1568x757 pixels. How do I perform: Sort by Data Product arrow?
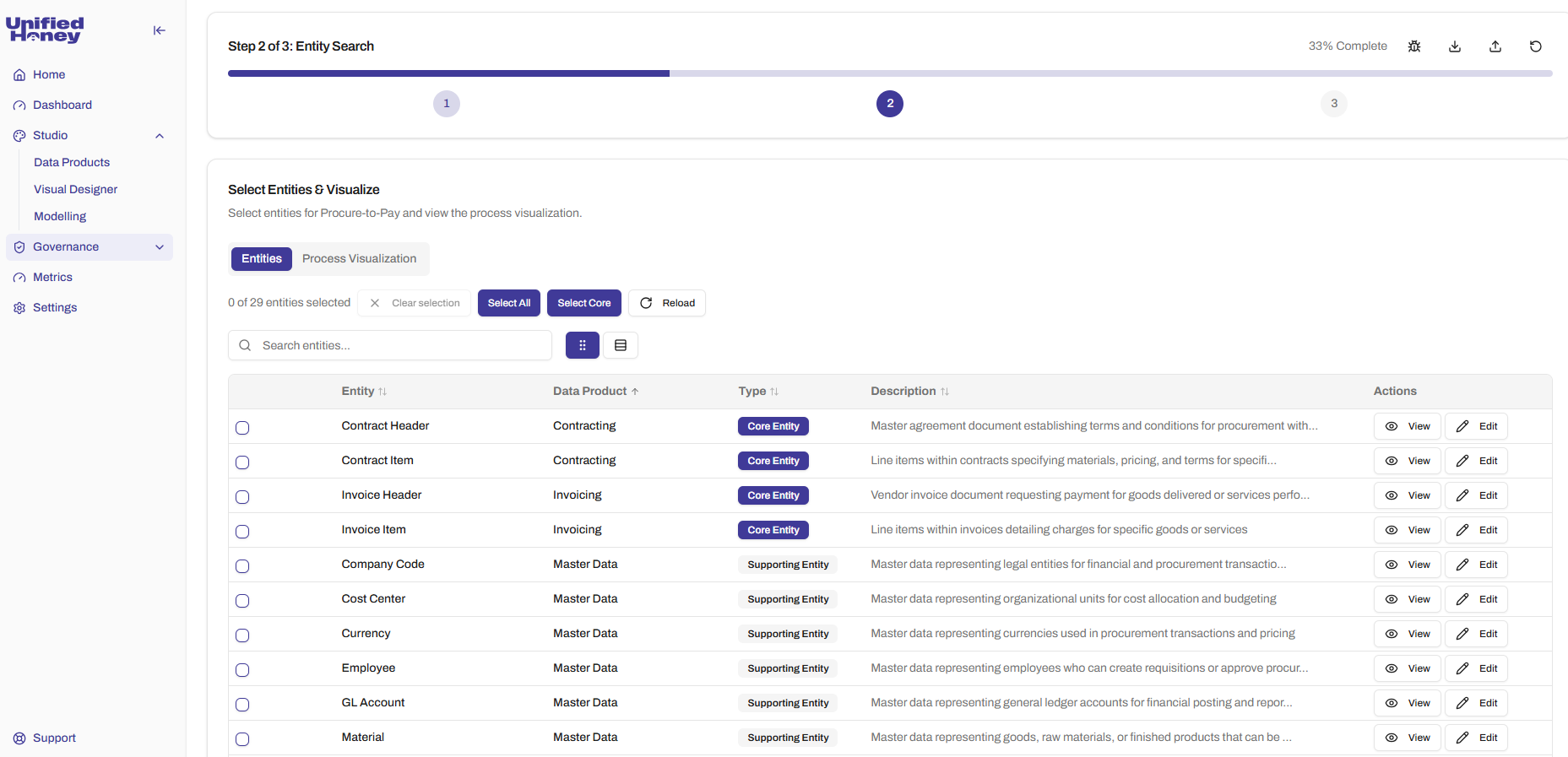pos(635,392)
